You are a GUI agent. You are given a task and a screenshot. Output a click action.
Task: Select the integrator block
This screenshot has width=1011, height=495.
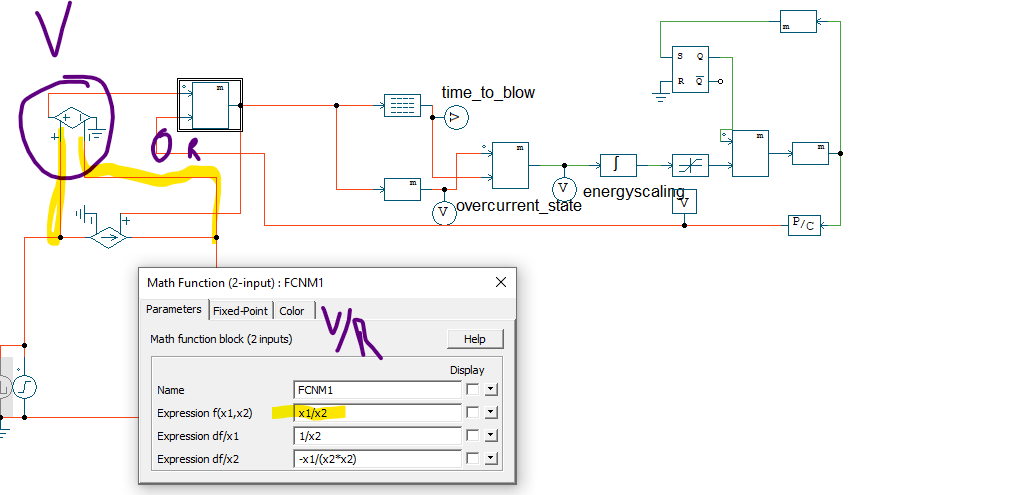(618, 165)
